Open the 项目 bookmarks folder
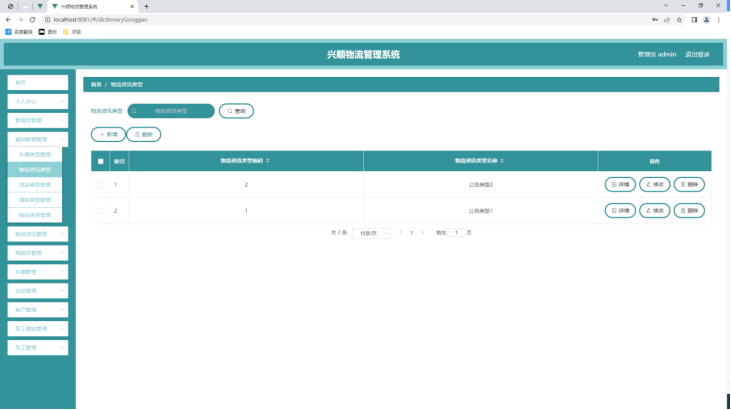Image resolution: width=731 pixels, height=410 pixels. 72,32
